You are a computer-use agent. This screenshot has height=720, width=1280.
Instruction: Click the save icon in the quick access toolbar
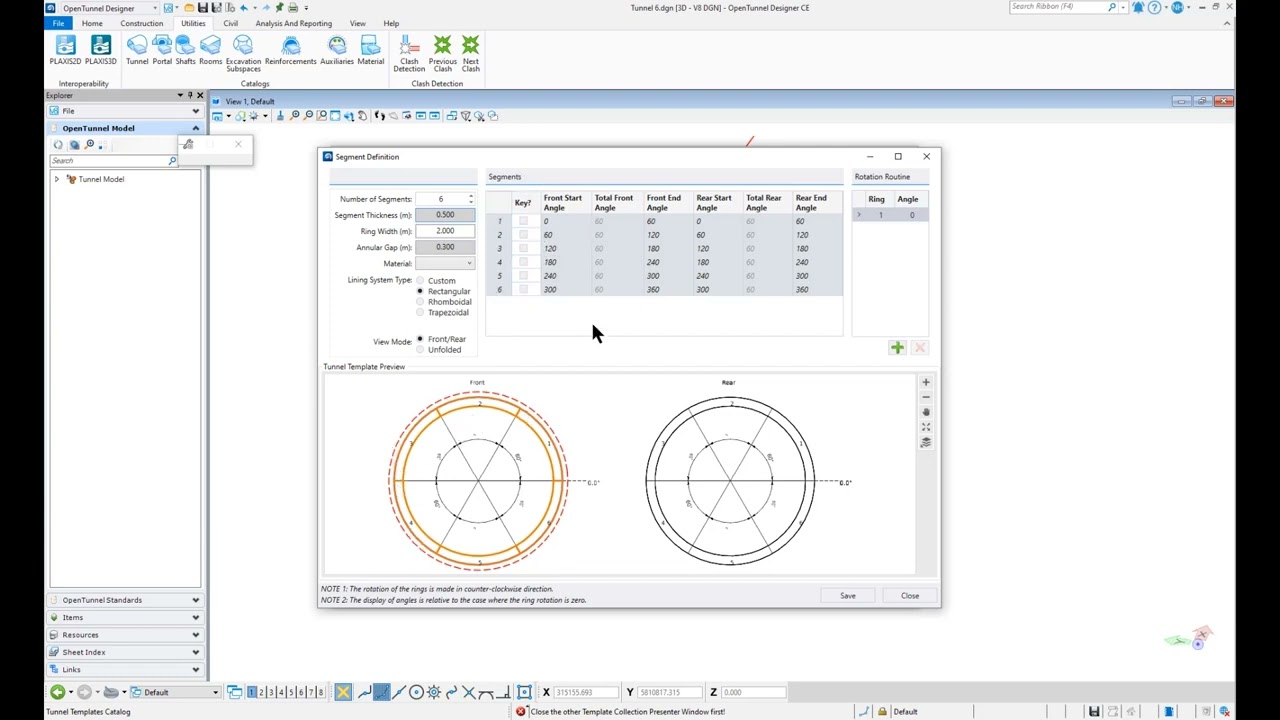(x=203, y=8)
